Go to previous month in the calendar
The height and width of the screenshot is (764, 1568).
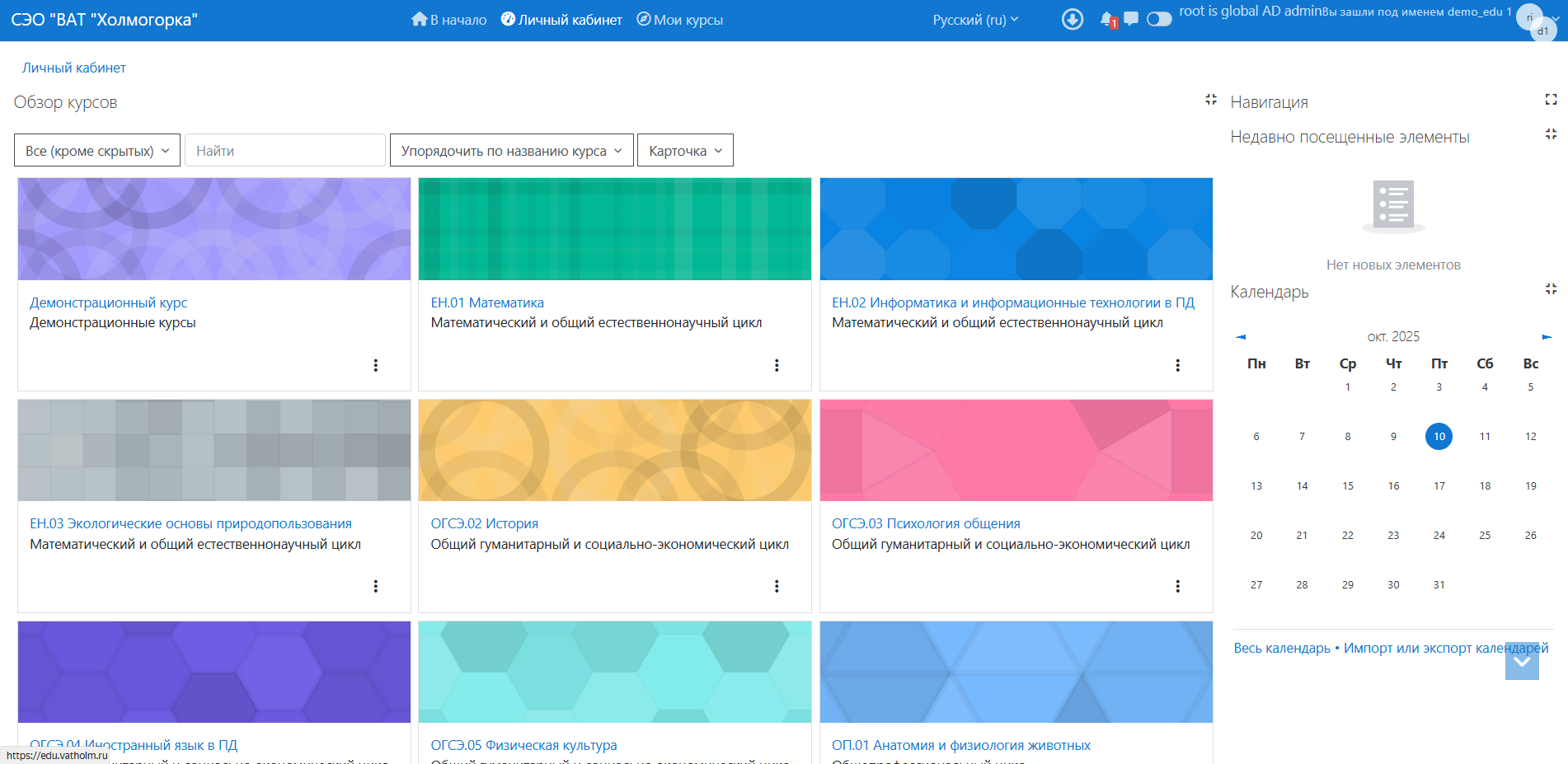[x=1241, y=337]
